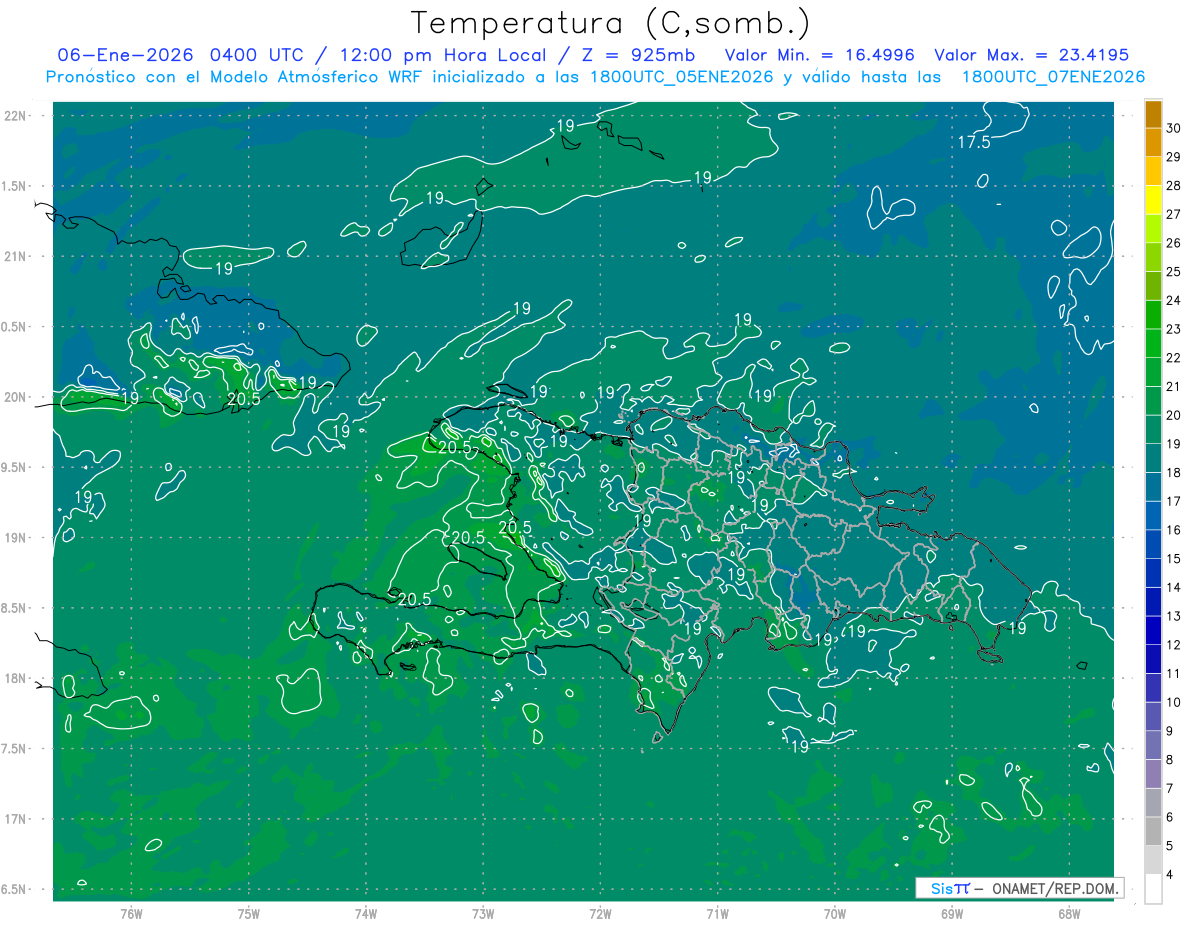Click the '69W' longitude axis label

(951, 913)
